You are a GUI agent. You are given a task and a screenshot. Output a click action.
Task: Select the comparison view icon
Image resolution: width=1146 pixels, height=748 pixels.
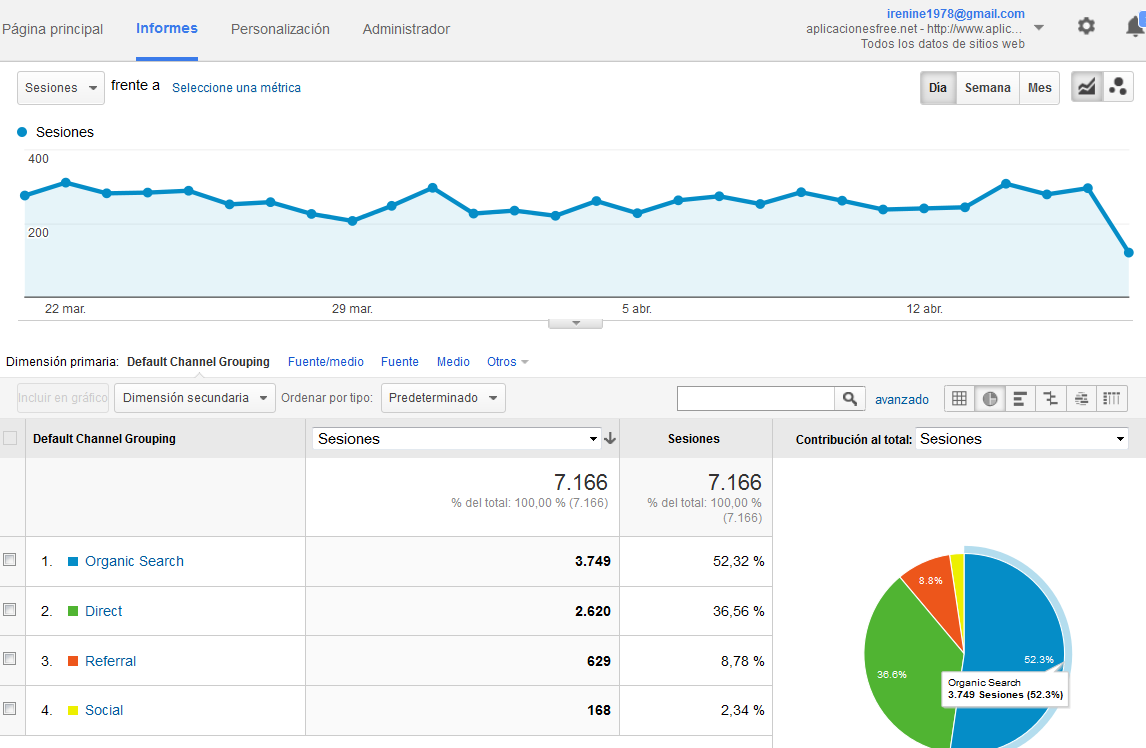pos(1051,398)
